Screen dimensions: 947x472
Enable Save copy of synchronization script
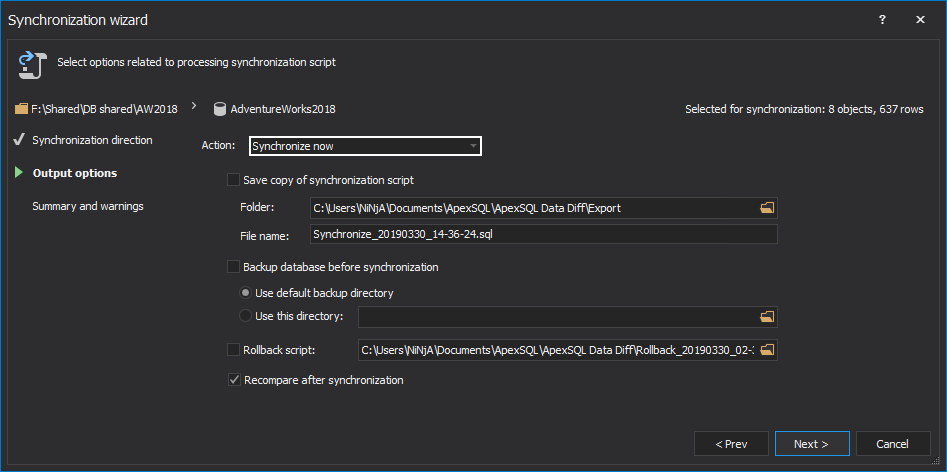coord(234,180)
